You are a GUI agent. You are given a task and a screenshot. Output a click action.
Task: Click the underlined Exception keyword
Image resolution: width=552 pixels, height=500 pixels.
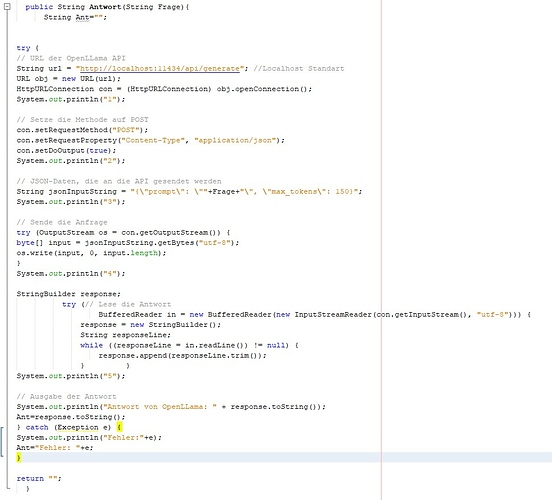click(x=78, y=427)
